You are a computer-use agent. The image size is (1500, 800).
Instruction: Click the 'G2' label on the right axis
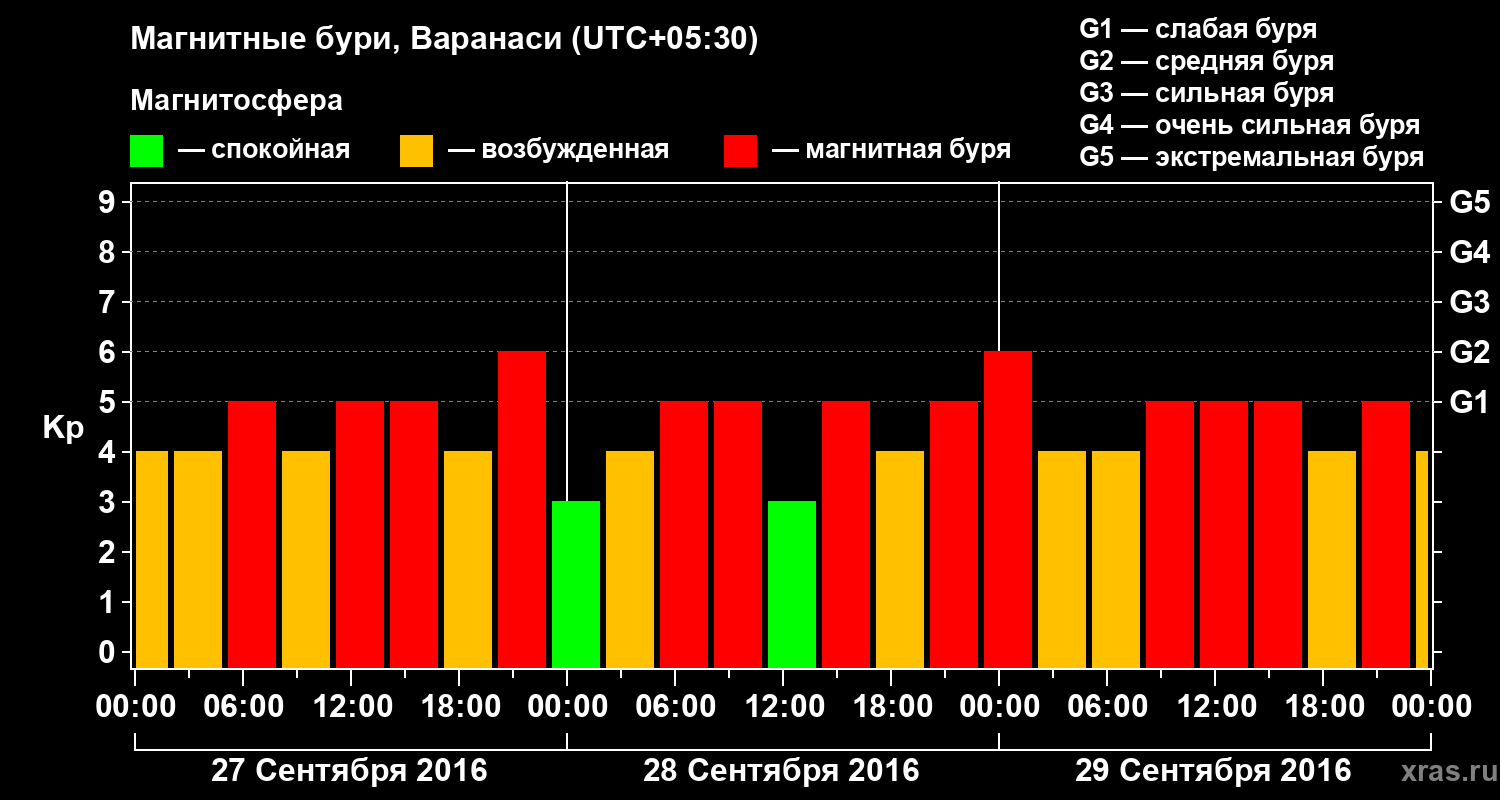coord(1469,352)
